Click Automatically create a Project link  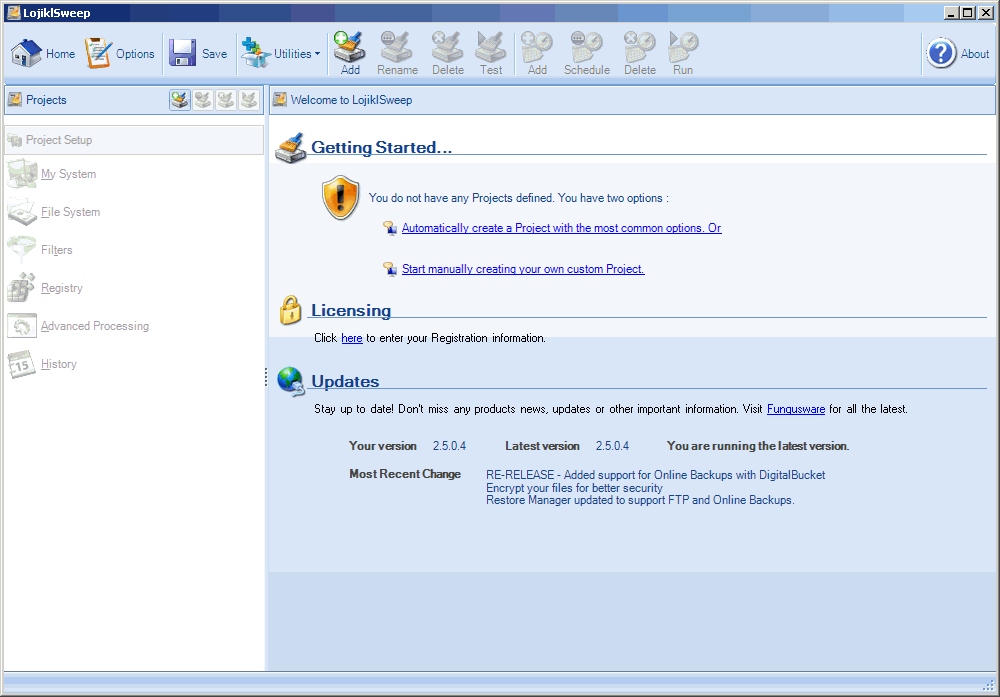(561, 228)
